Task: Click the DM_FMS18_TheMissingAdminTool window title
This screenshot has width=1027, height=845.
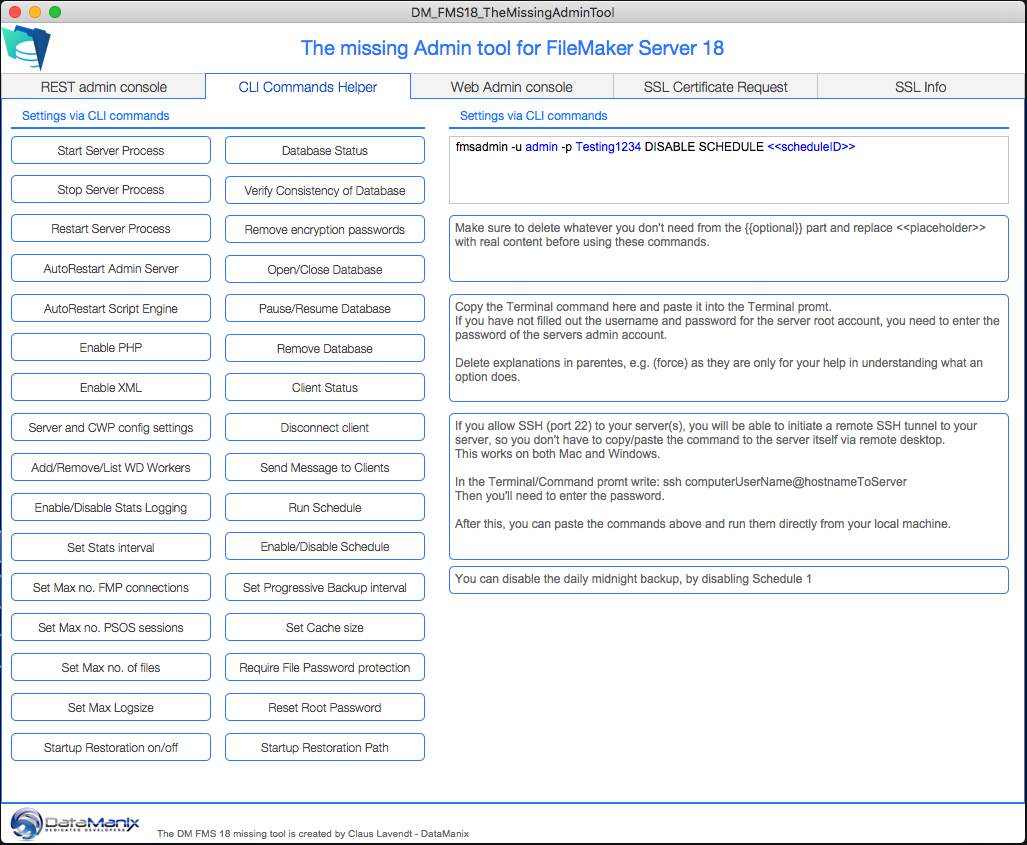Action: click(x=513, y=12)
